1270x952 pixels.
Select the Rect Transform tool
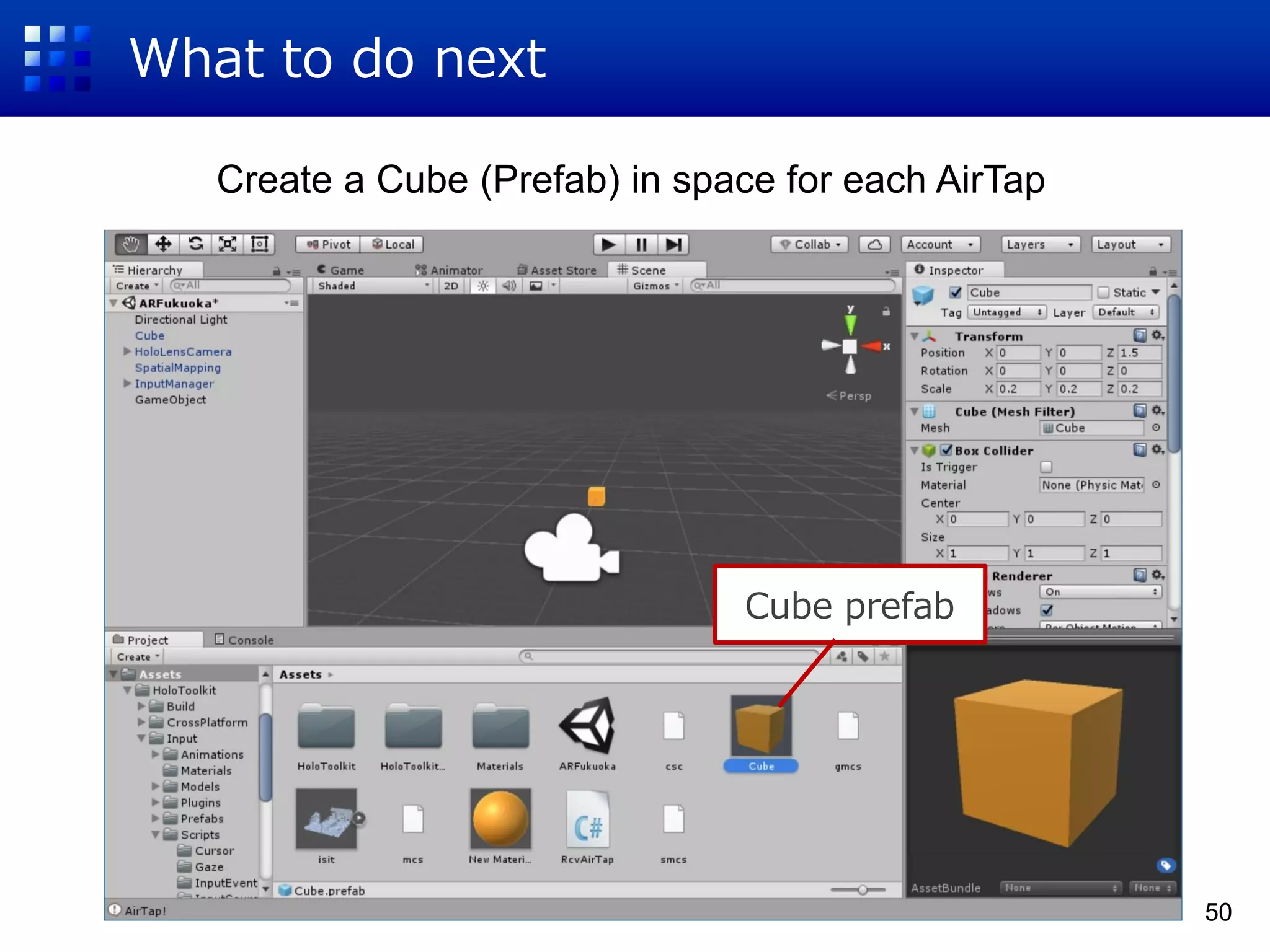tap(259, 244)
